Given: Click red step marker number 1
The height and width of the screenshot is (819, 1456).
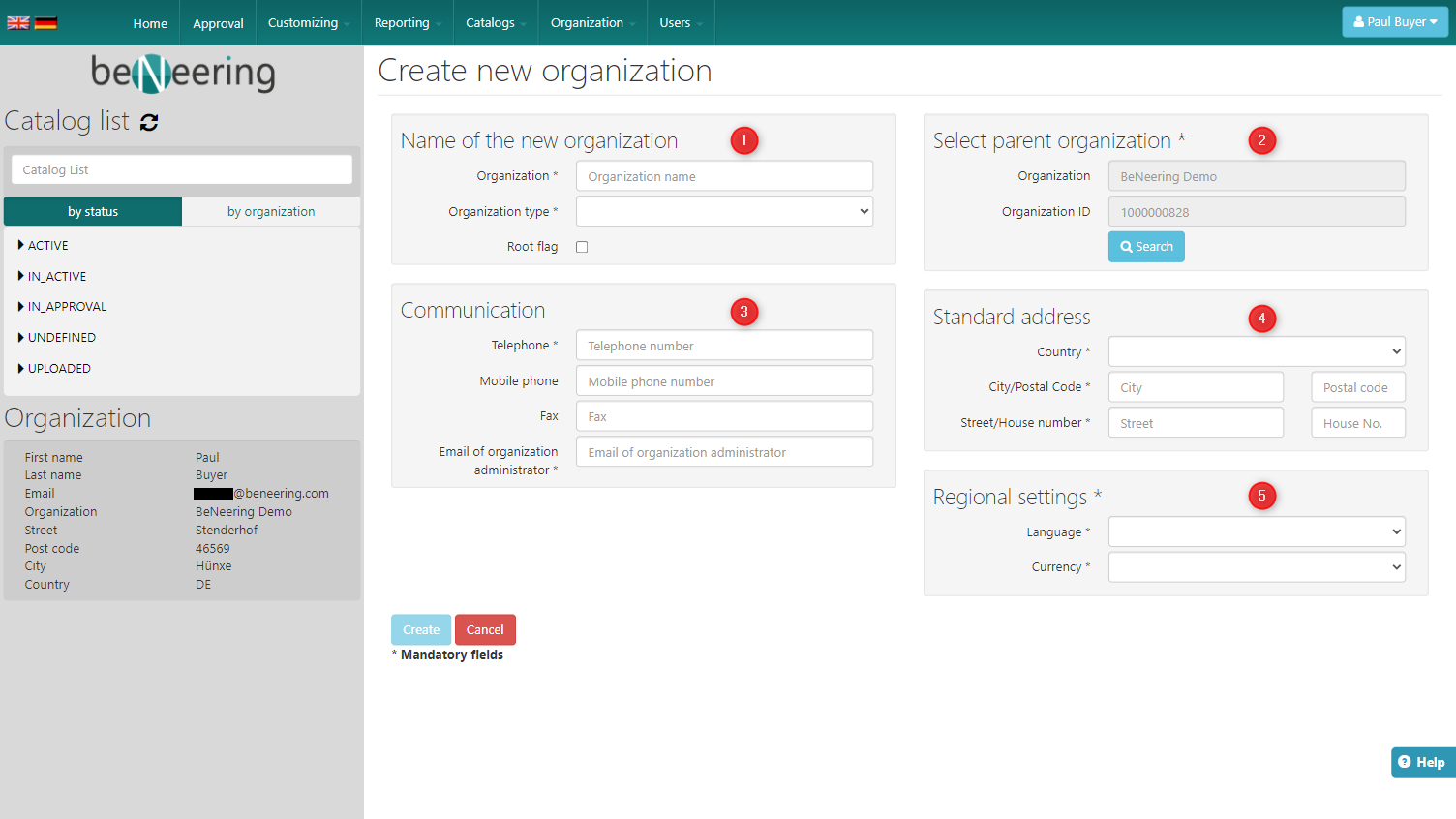Looking at the screenshot, I should point(743,140).
